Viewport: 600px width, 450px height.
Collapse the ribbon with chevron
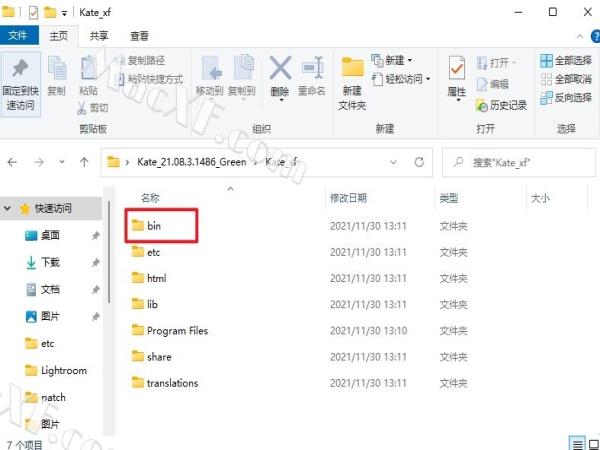coord(580,36)
